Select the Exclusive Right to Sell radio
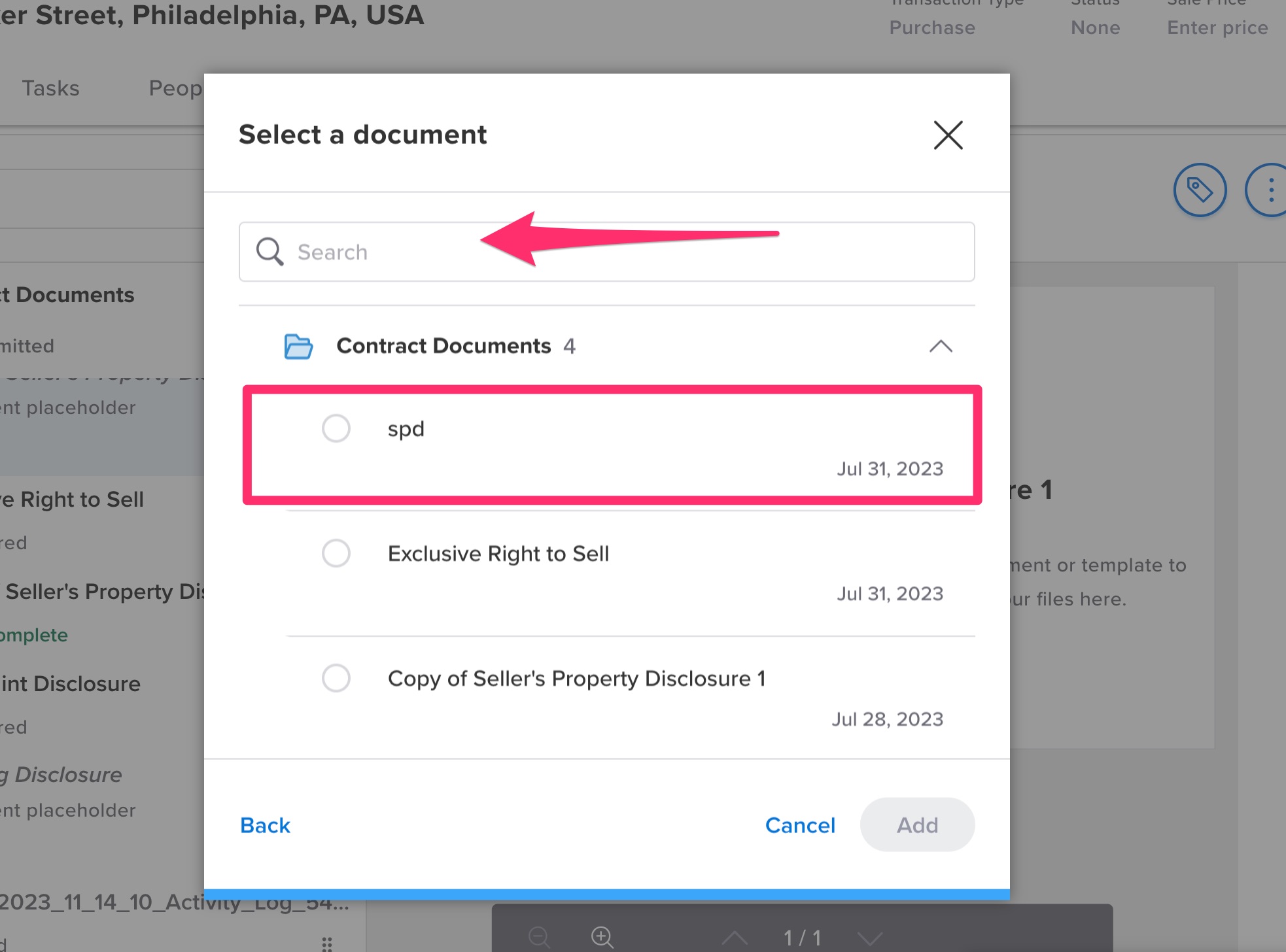 336,554
